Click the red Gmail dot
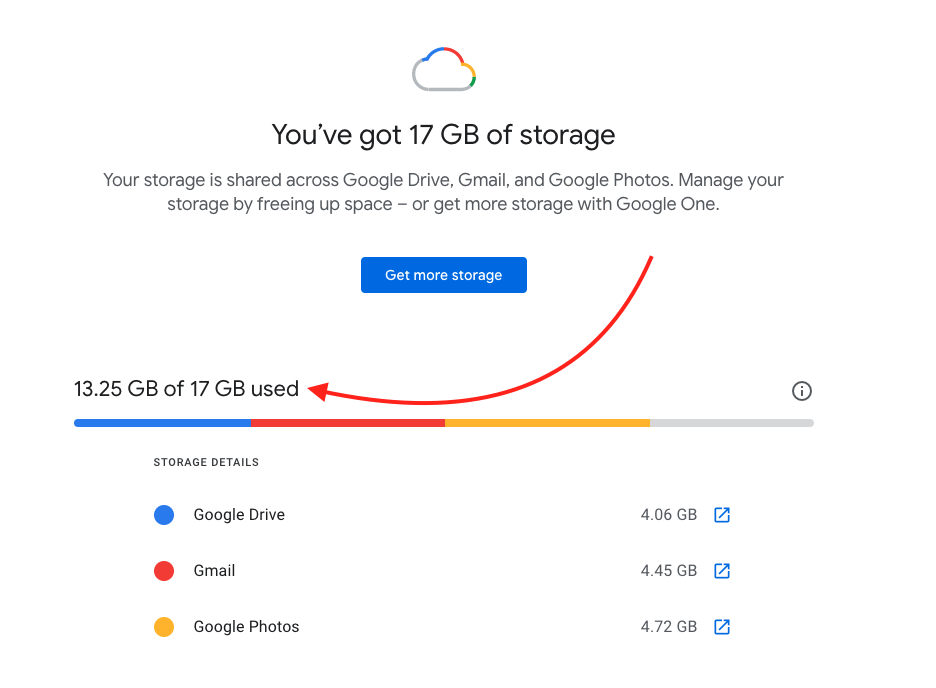 click(164, 570)
